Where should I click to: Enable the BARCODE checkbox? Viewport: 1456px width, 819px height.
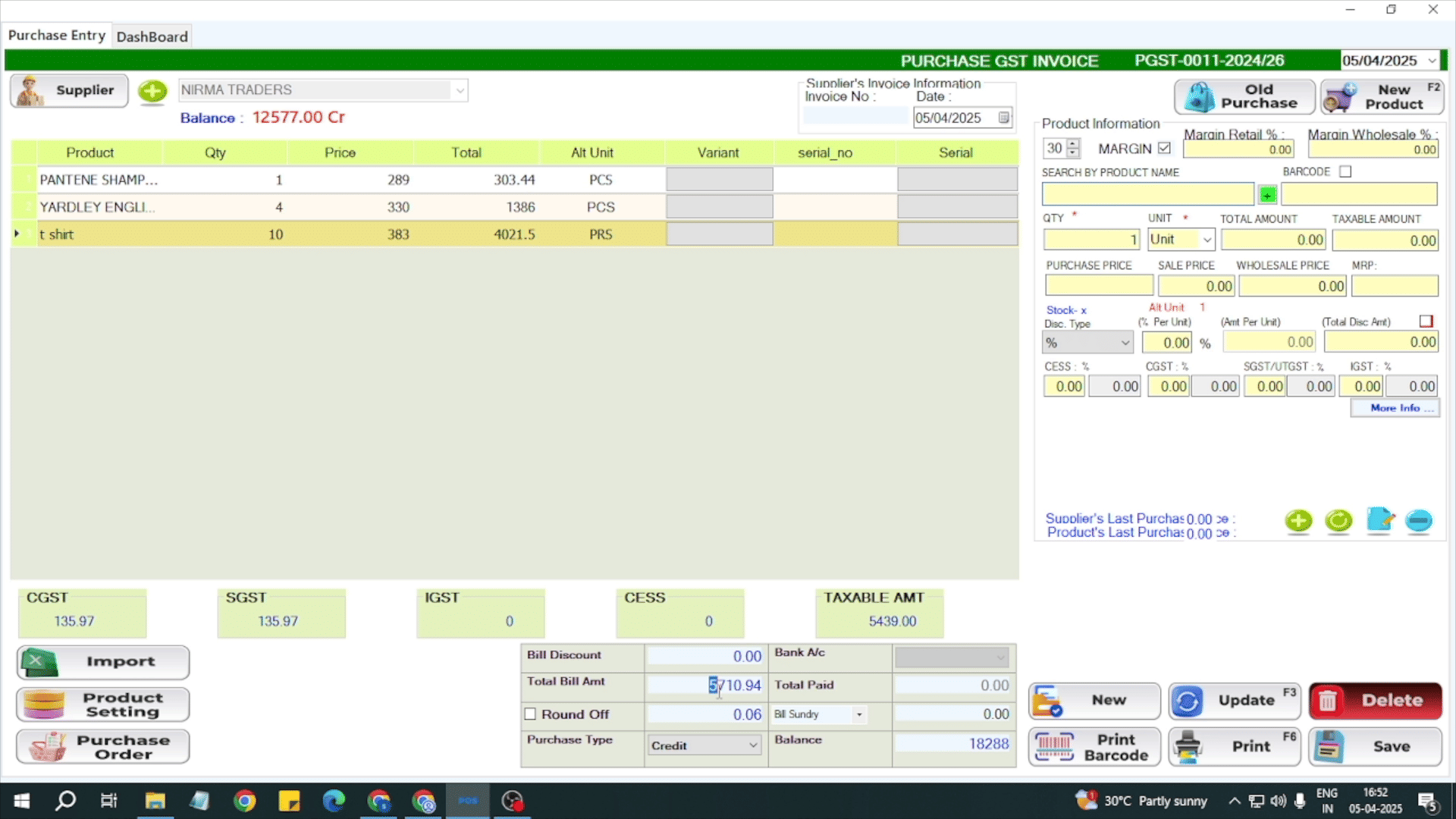1345,171
